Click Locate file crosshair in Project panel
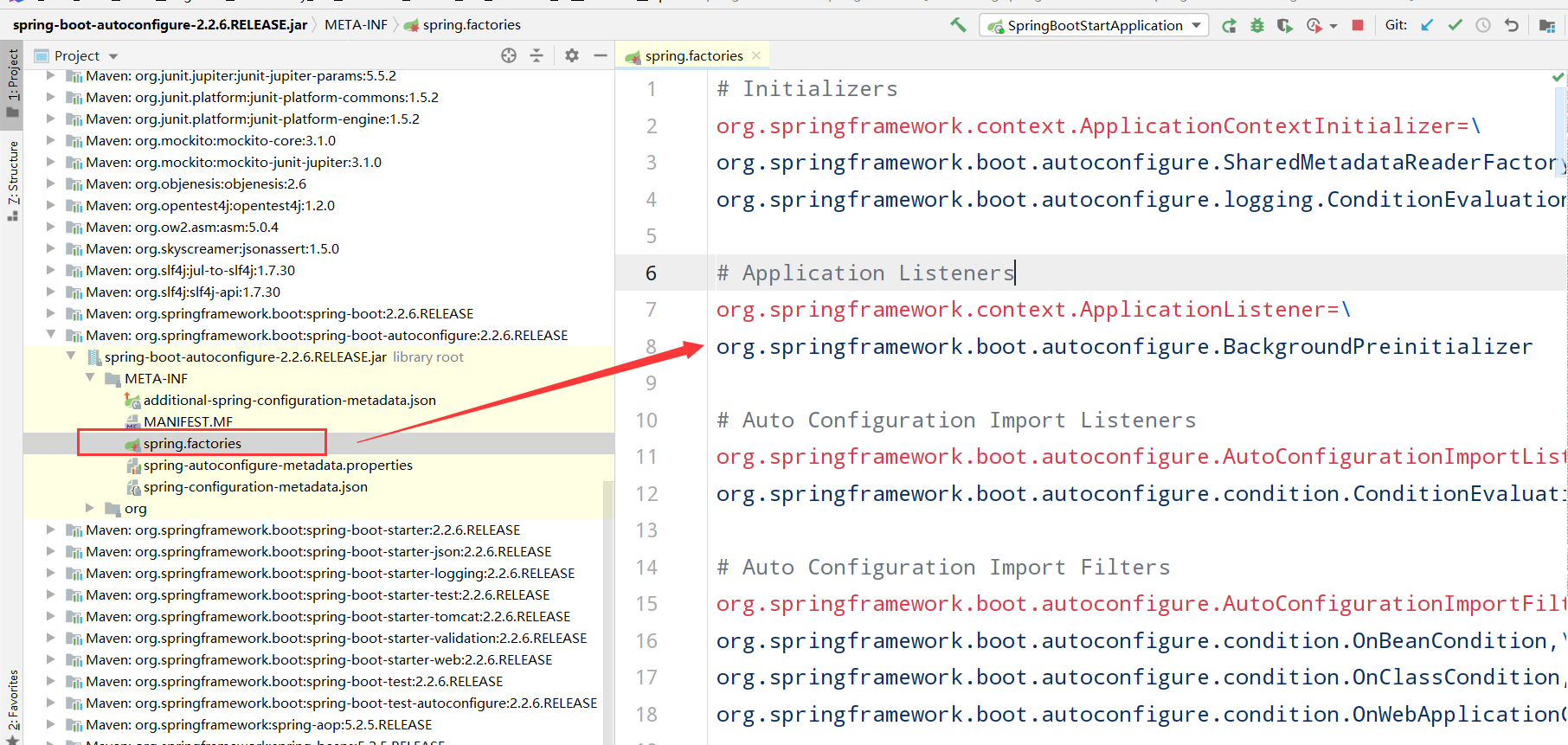 coord(509,55)
